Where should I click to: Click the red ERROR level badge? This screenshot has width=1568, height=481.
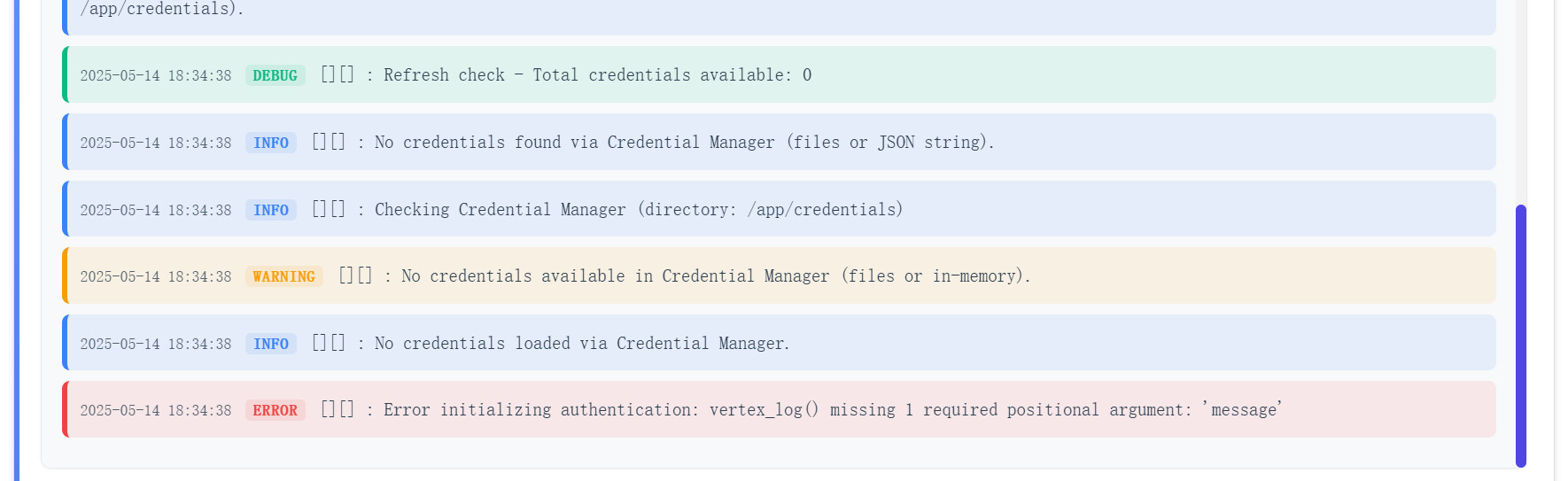(275, 410)
